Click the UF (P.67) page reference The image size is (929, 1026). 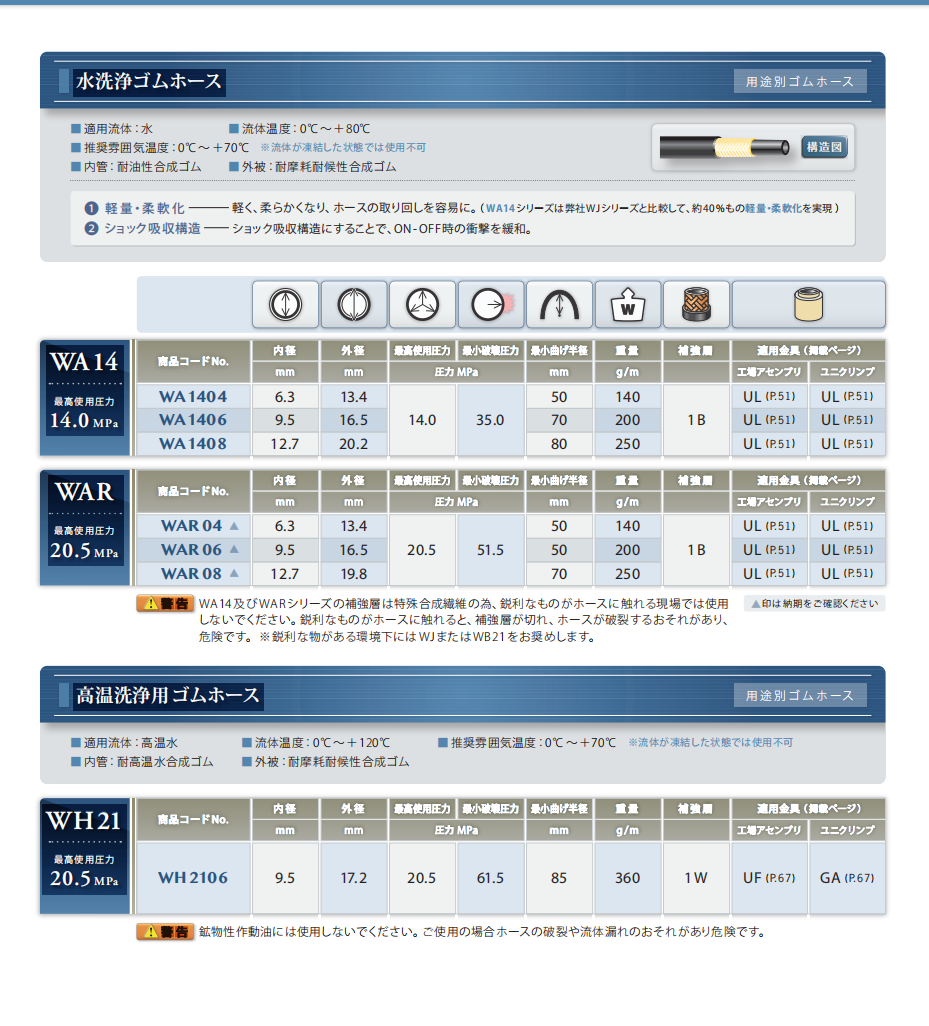click(x=768, y=878)
